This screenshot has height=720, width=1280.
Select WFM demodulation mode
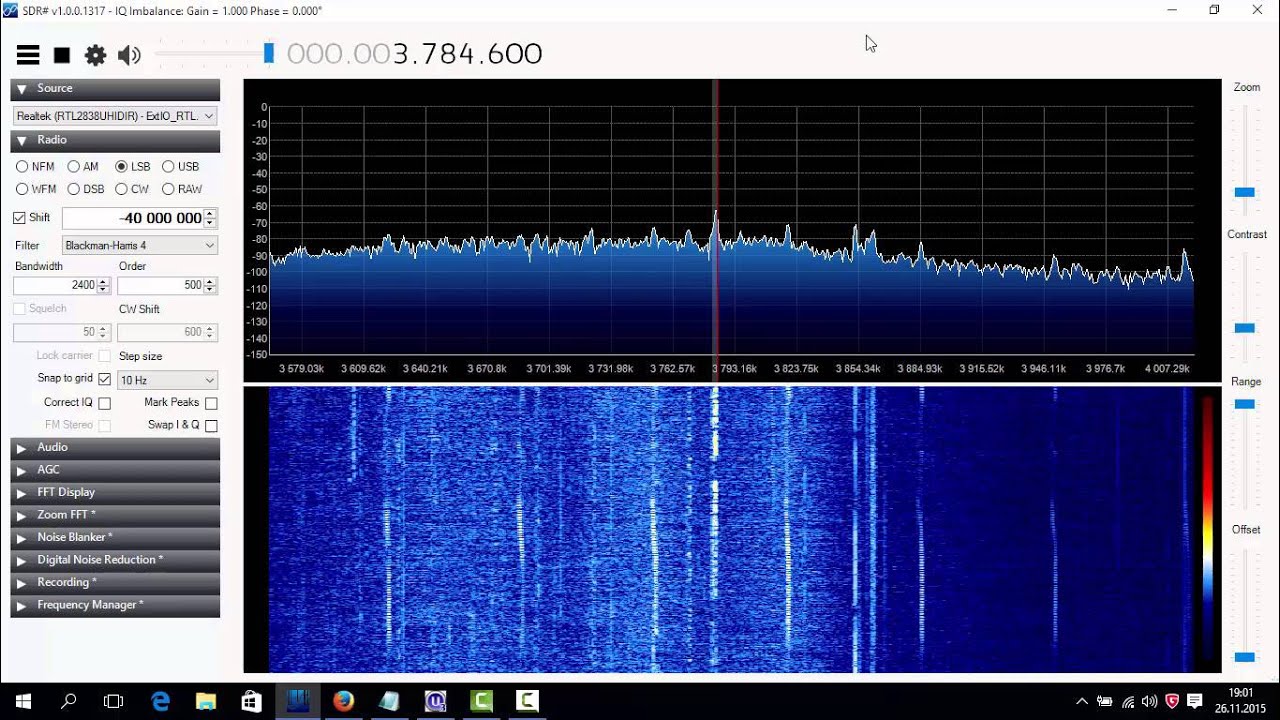pyautogui.click(x=22, y=189)
